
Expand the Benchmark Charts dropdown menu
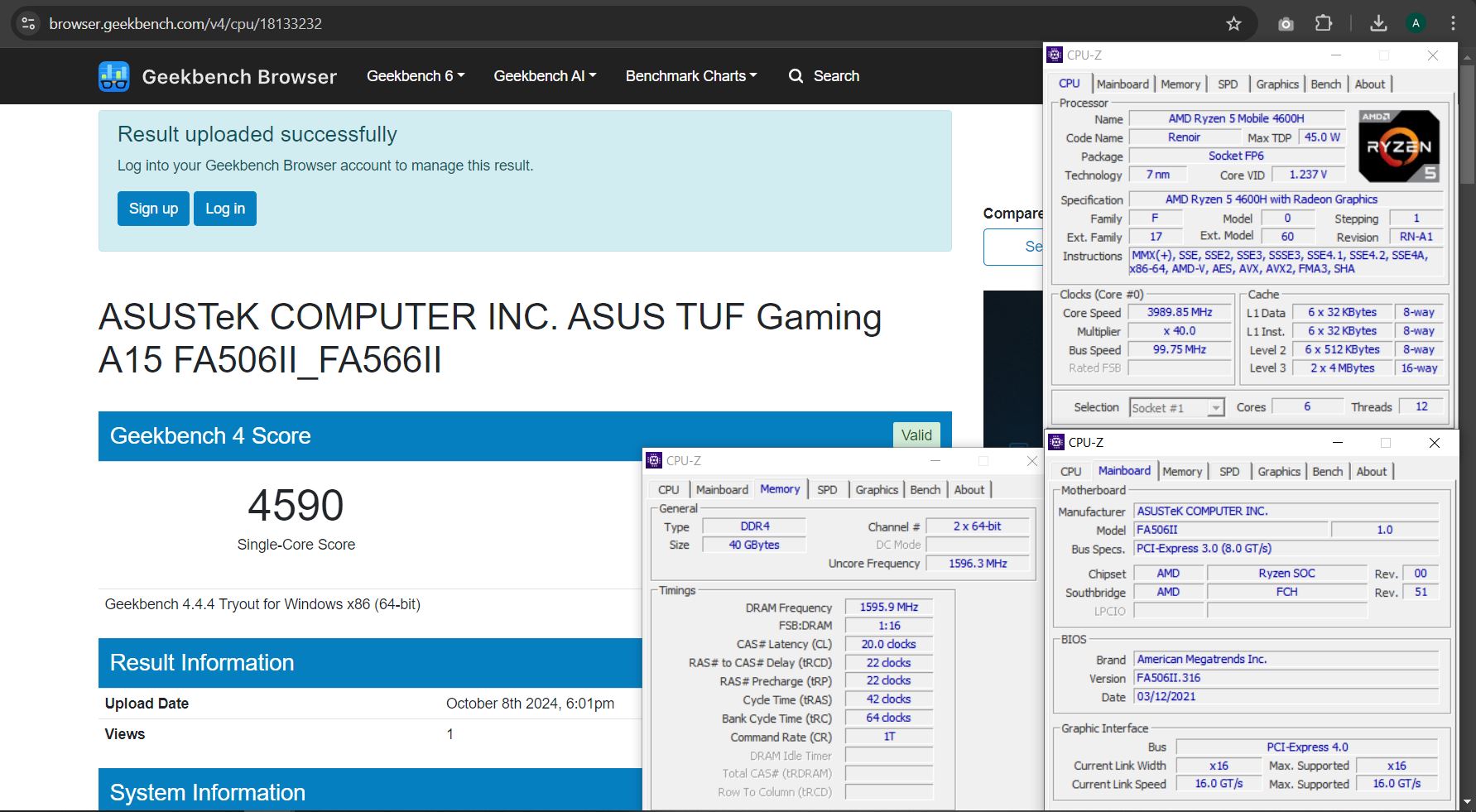[691, 76]
